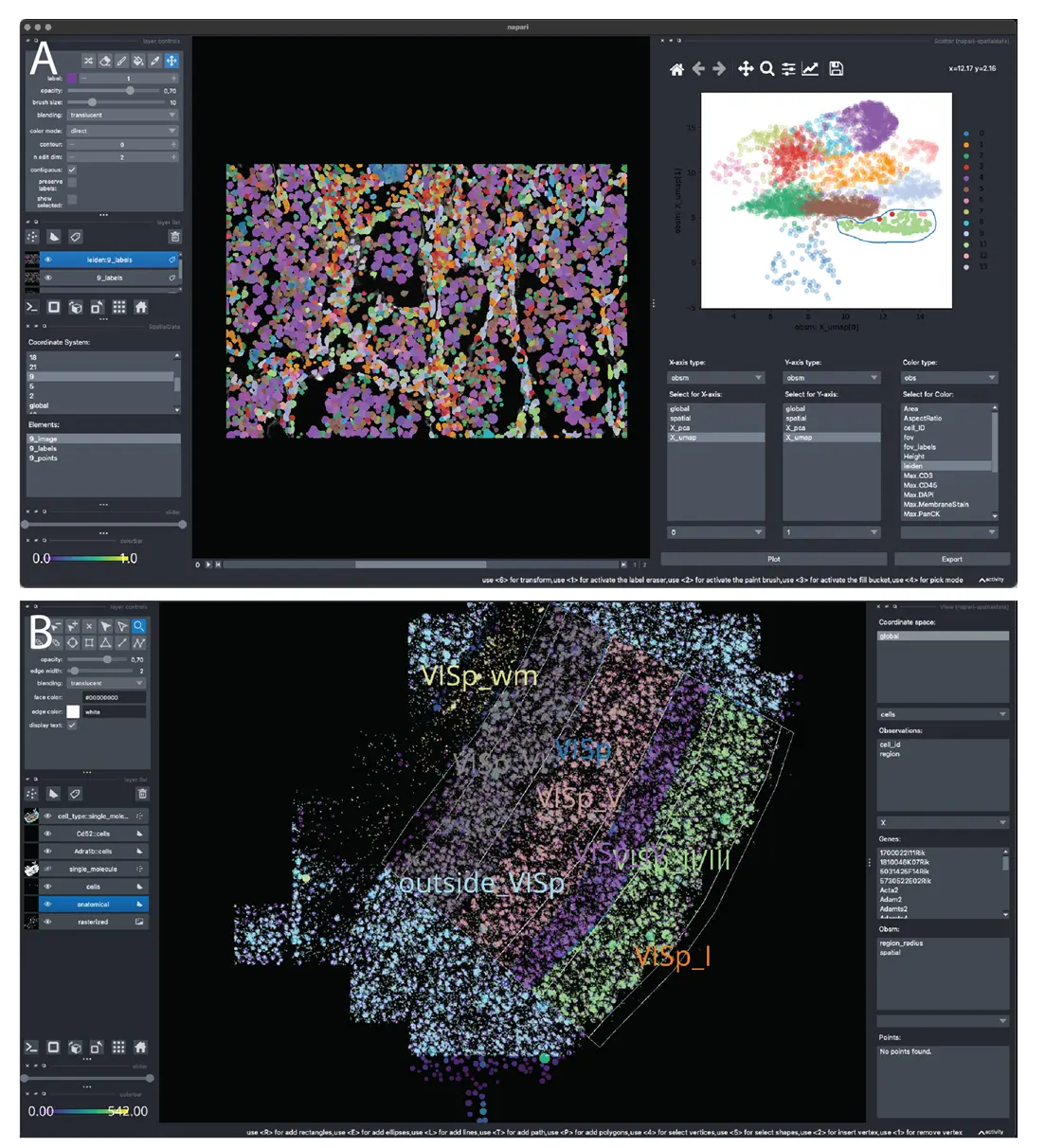Toggle the contiguous checkbox
This screenshot has width=1045, height=1148.
(x=72, y=170)
